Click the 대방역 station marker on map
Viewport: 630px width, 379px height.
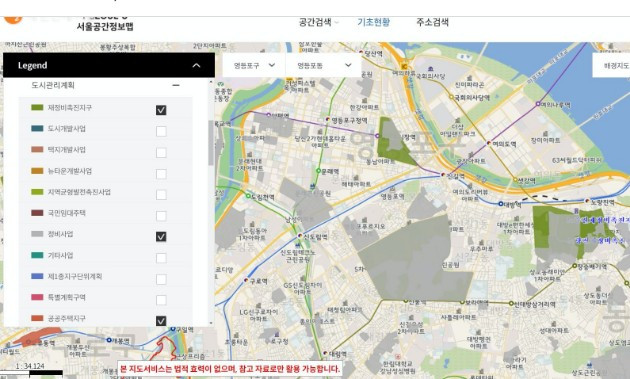point(501,204)
